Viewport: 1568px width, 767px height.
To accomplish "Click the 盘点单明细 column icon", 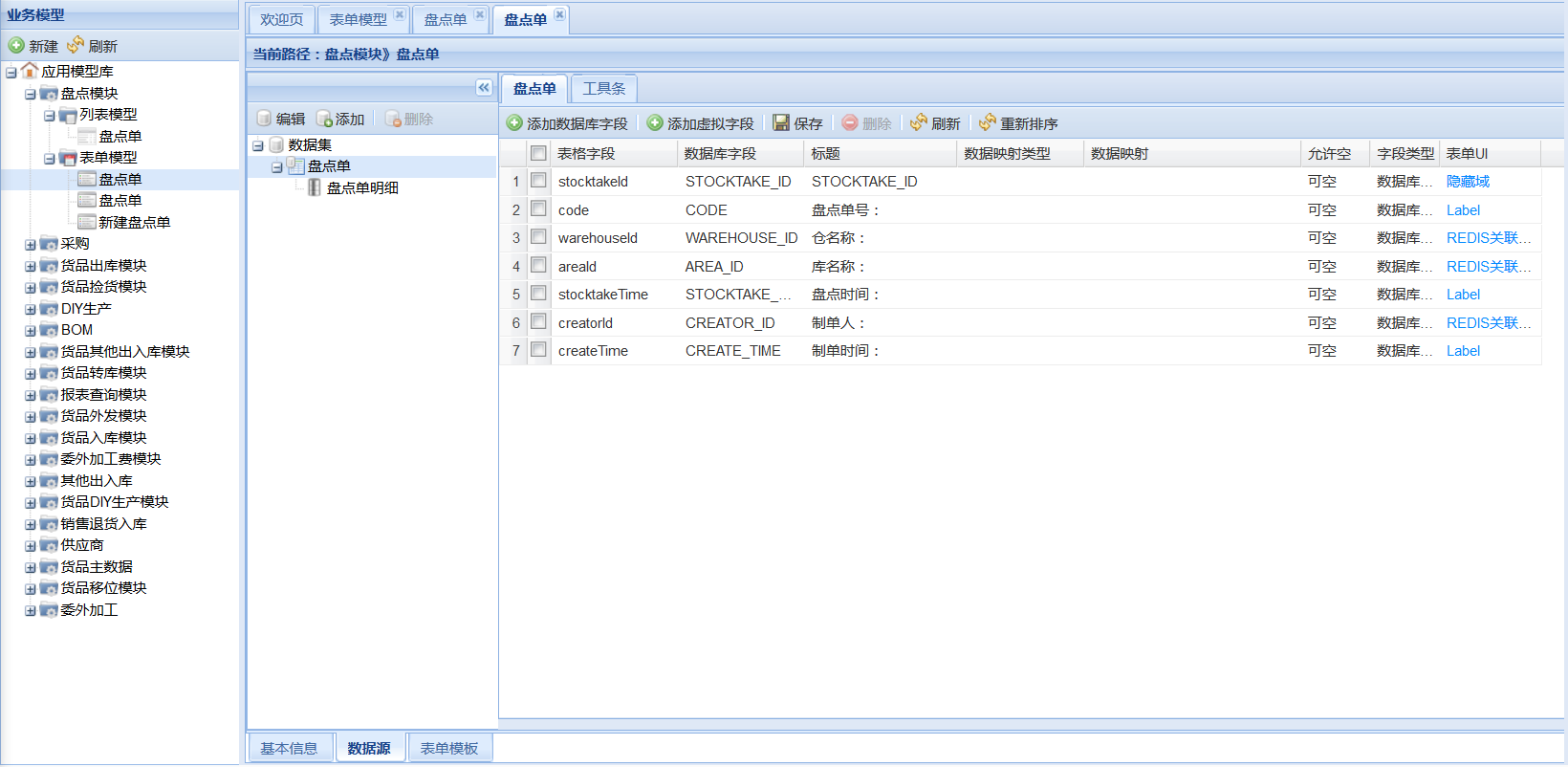I will [x=315, y=187].
